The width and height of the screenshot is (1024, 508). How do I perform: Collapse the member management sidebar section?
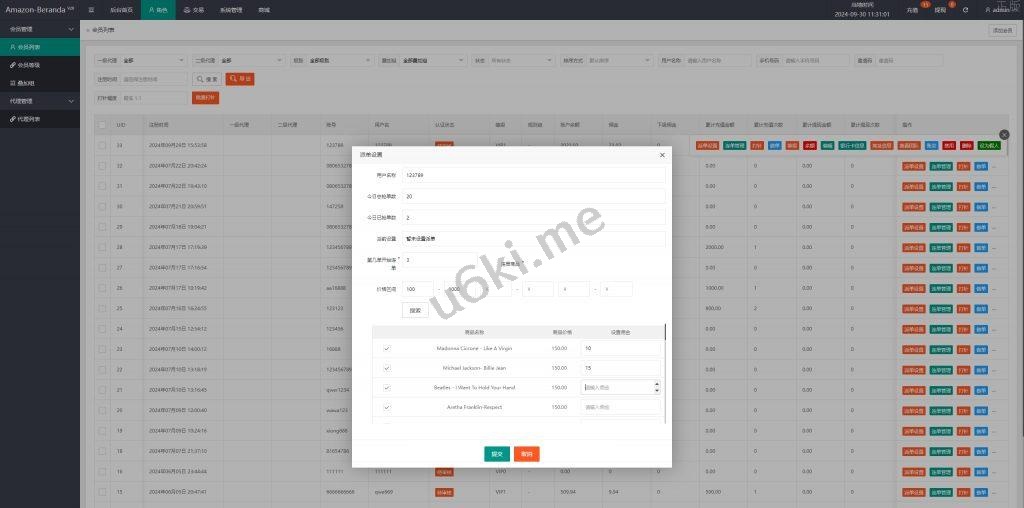click(x=70, y=29)
